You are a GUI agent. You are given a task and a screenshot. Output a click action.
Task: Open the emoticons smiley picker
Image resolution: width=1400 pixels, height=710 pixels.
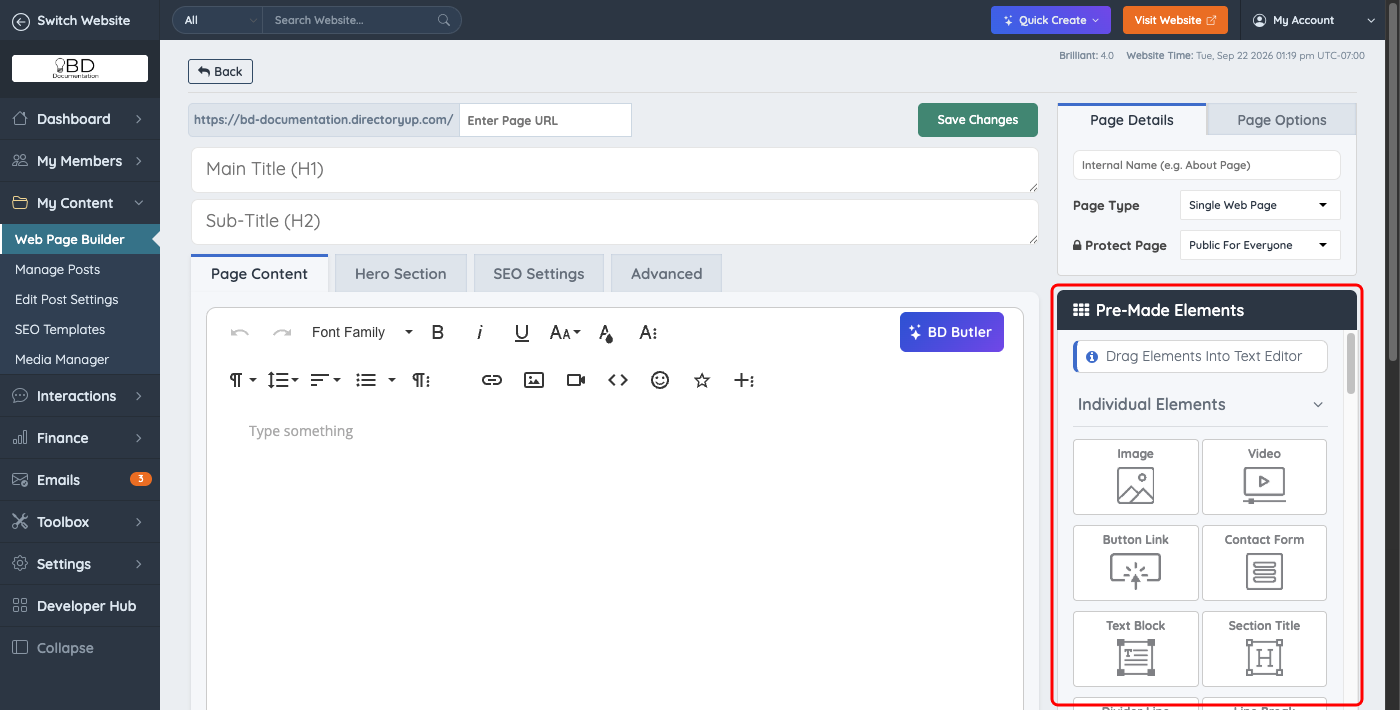click(x=660, y=380)
